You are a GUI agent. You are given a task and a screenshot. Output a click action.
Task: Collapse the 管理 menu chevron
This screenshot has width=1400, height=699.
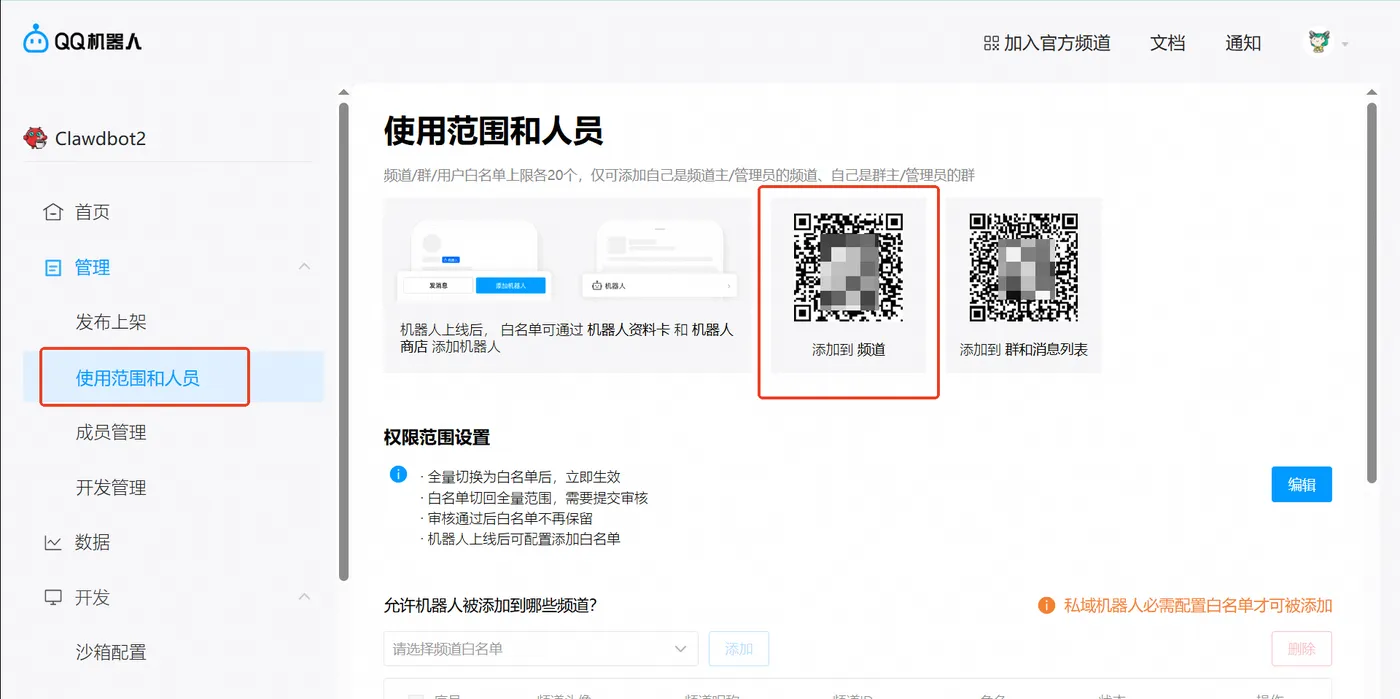(x=305, y=267)
